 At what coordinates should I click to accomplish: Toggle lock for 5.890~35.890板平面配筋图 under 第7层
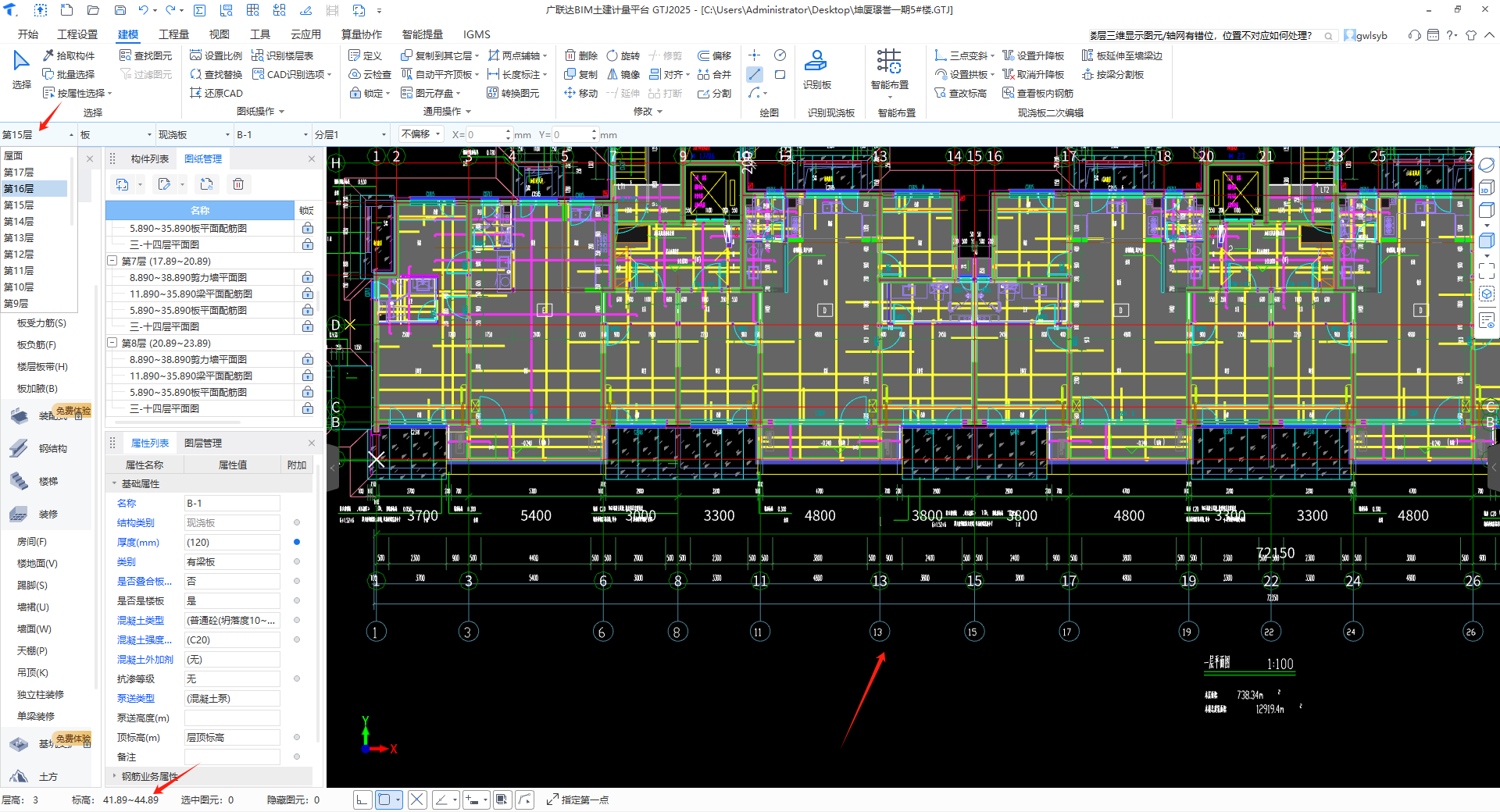tap(308, 310)
